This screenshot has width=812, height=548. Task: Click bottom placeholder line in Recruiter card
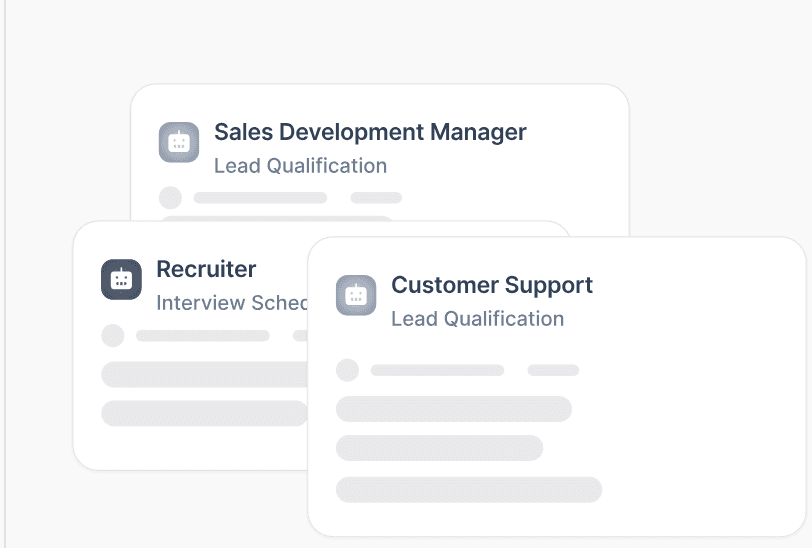[x=204, y=413]
